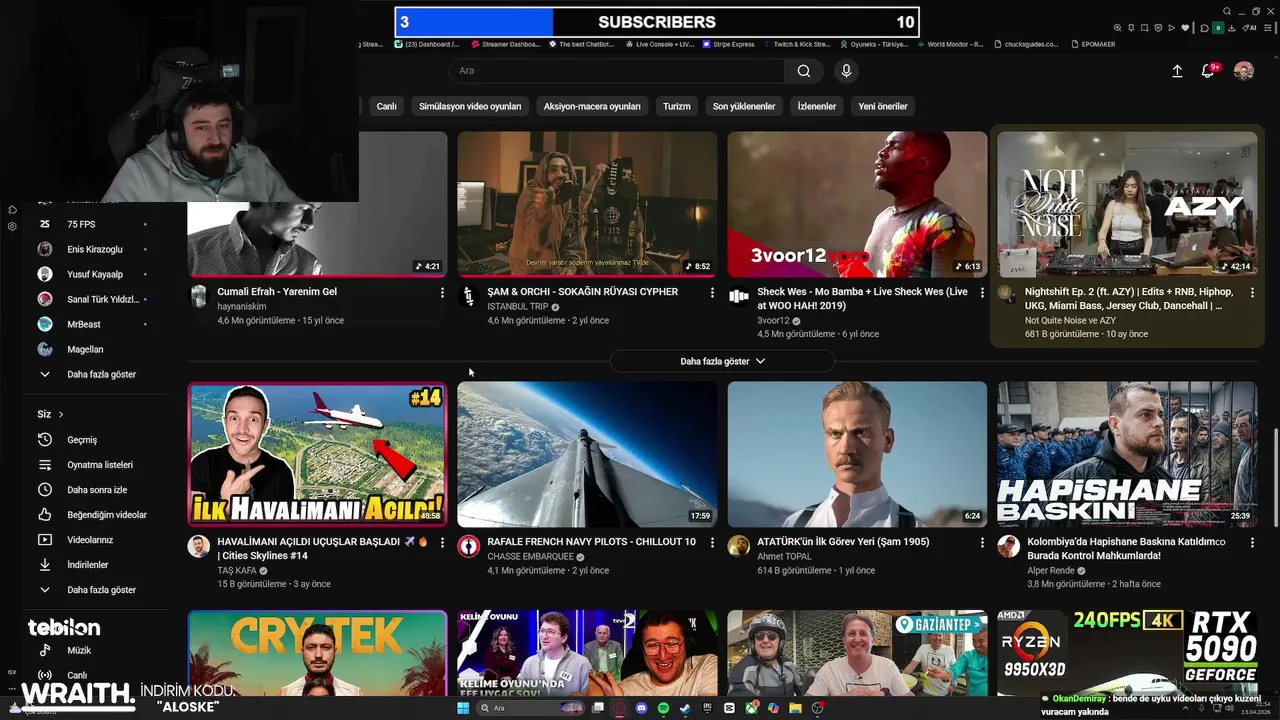Play the Rafale cockpit 17:59 thumbnail
This screenshot has height=720, width=1280.
pos(587,454)
